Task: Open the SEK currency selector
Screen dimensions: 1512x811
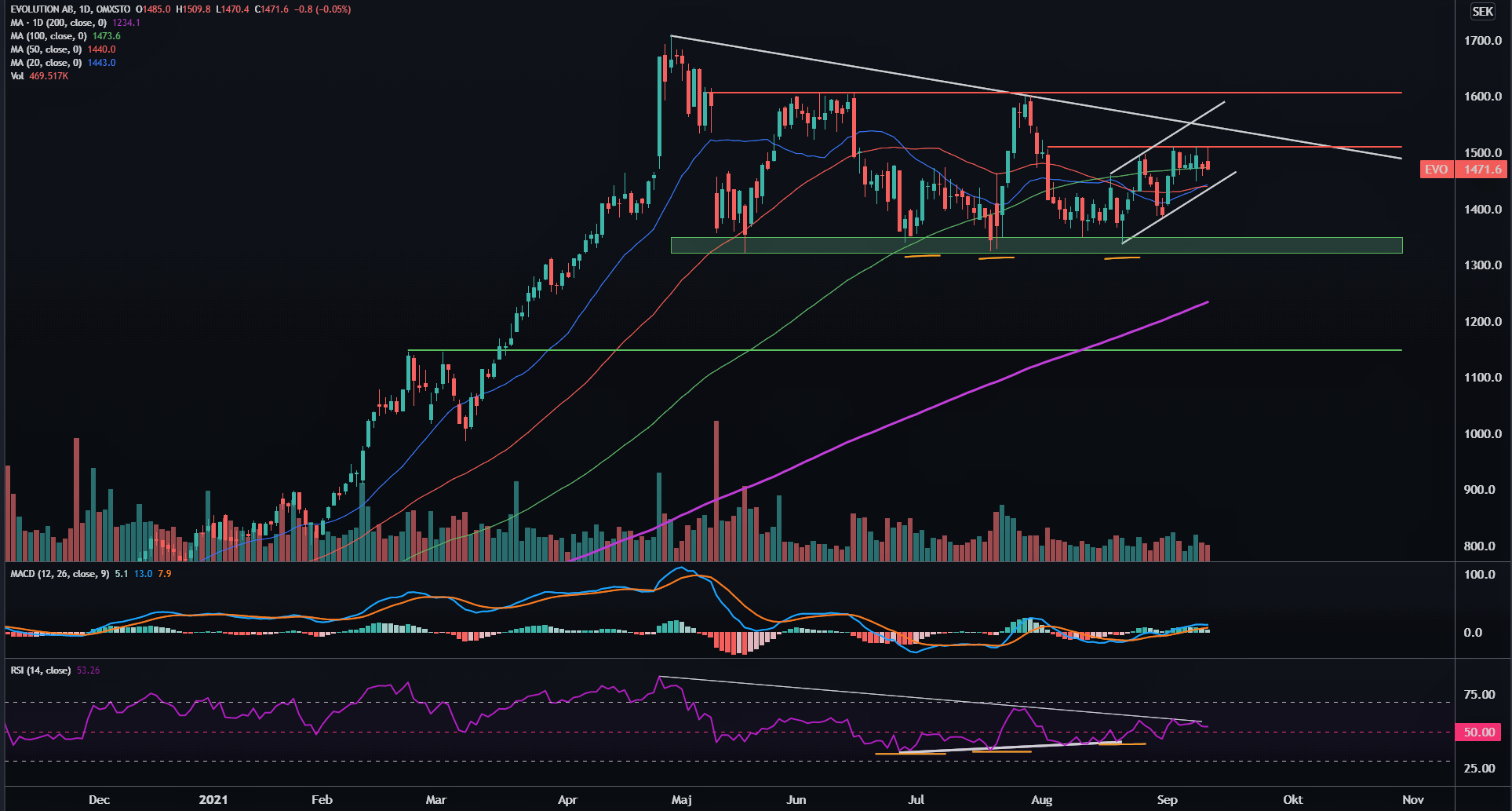Action: (x=1482, y=11)
